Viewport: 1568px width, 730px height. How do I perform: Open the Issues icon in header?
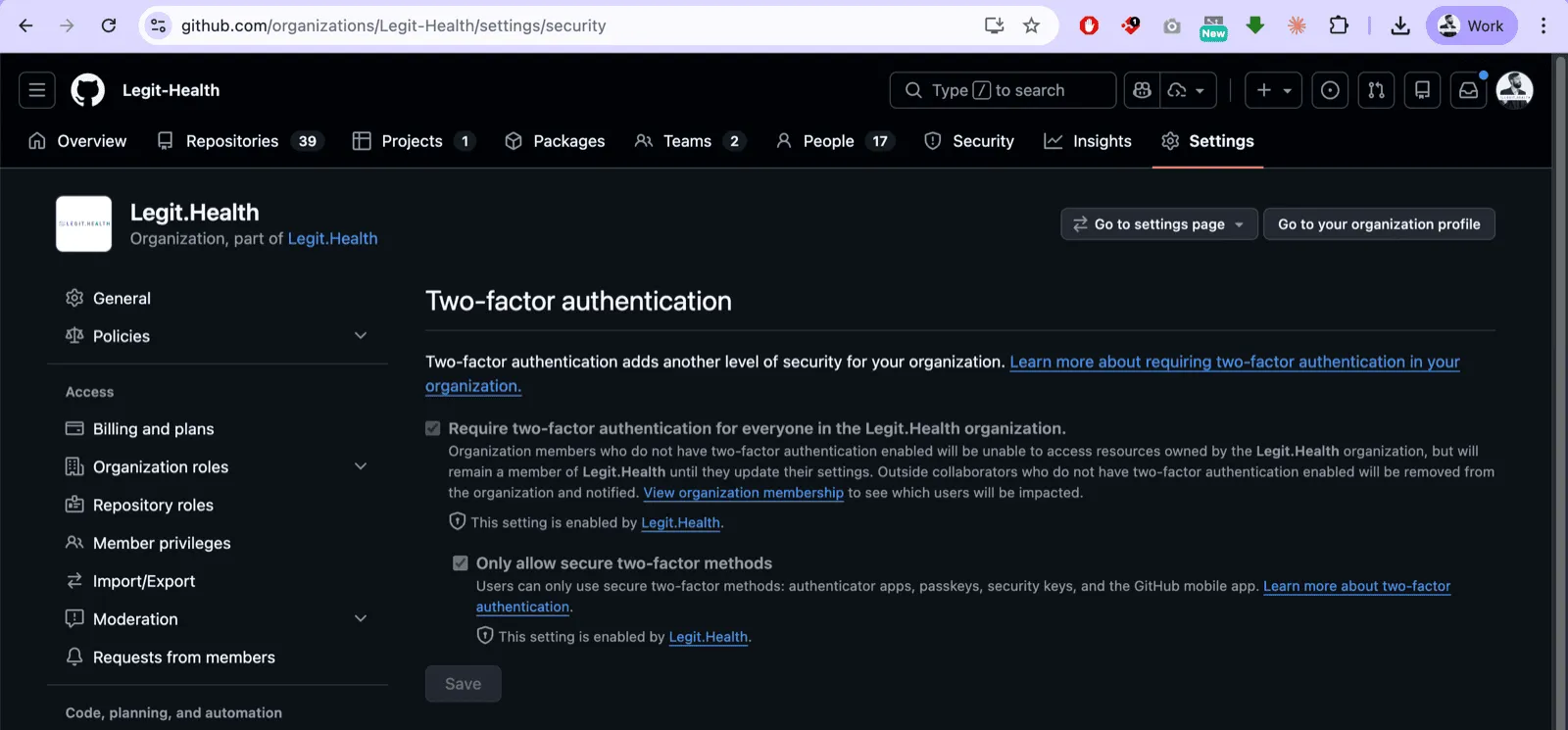coord(1330,90)
